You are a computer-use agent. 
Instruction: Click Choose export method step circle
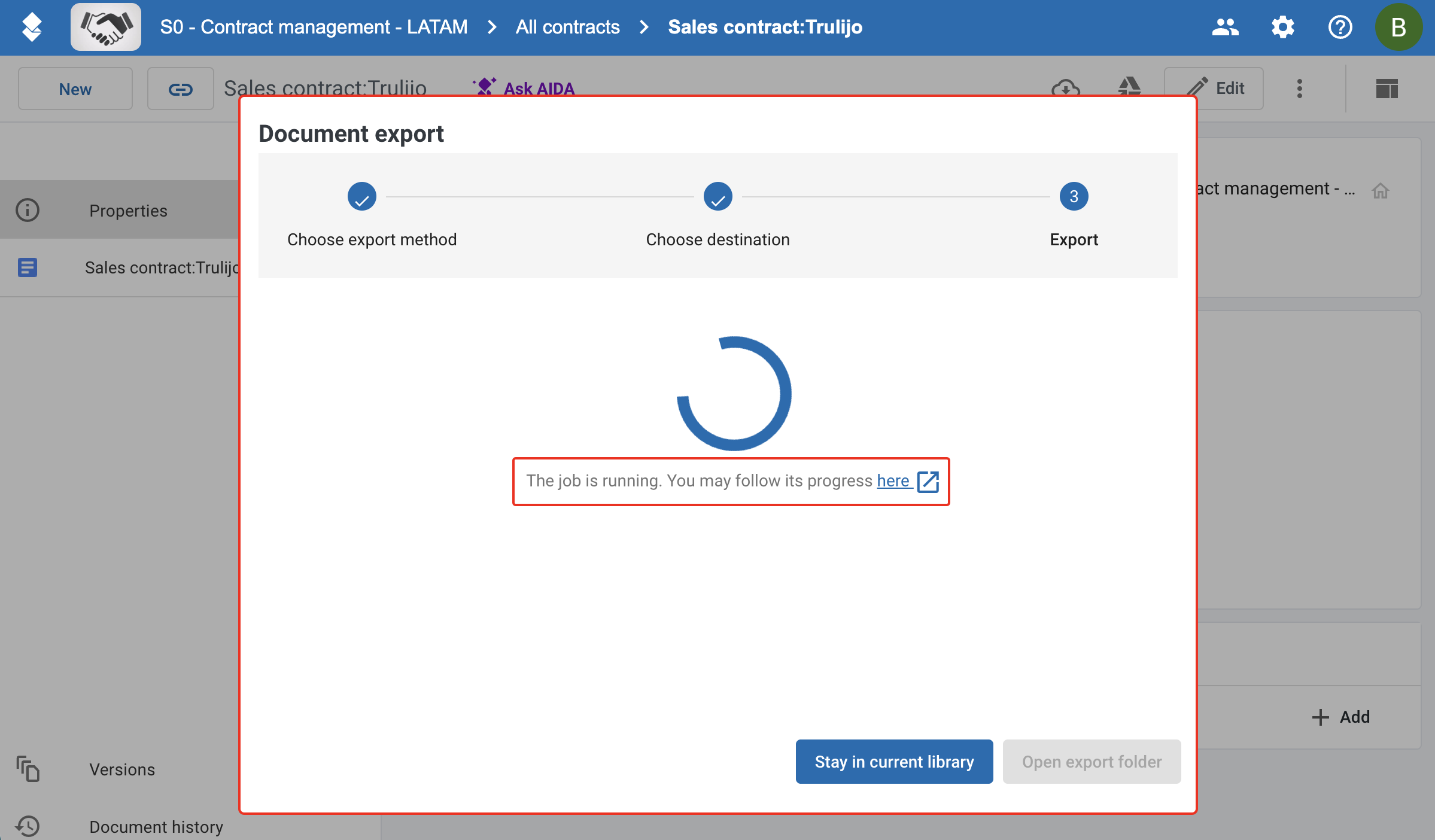pyautogui.click(x=362, y=196)
